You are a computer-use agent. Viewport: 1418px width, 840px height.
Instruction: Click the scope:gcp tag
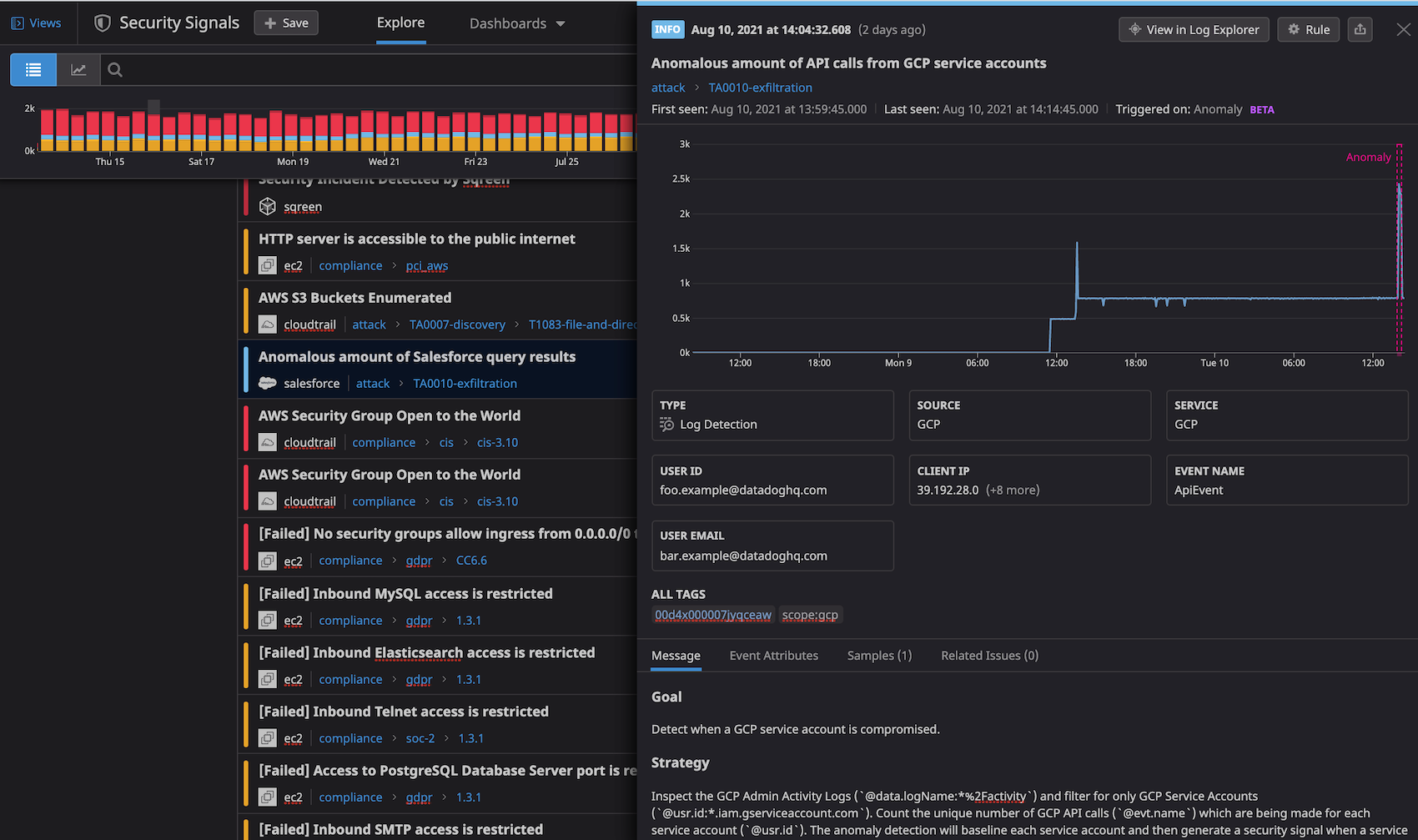[x=810, y=615]
